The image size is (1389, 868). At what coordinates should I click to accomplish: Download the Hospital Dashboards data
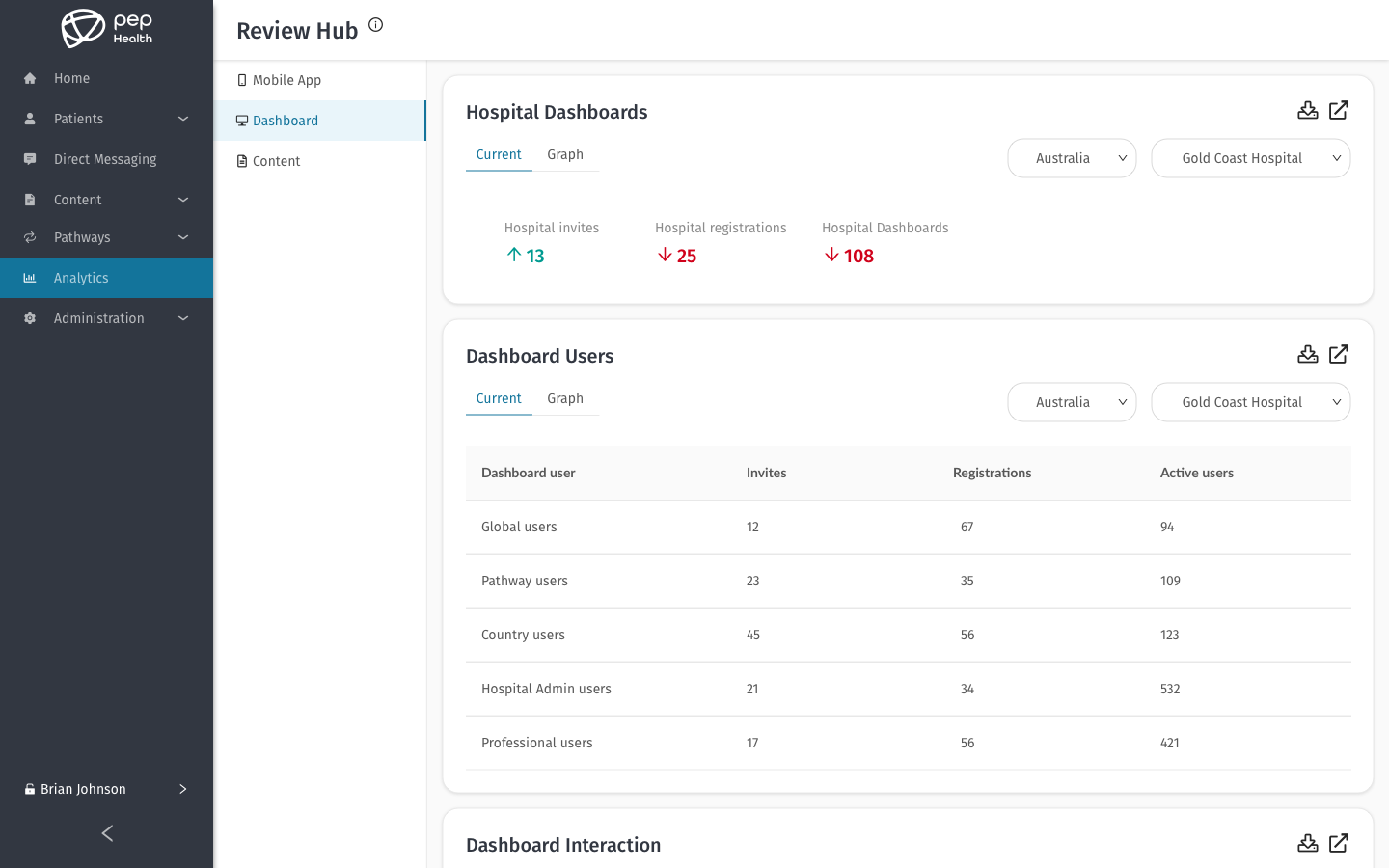click(x=1308, y=110)
